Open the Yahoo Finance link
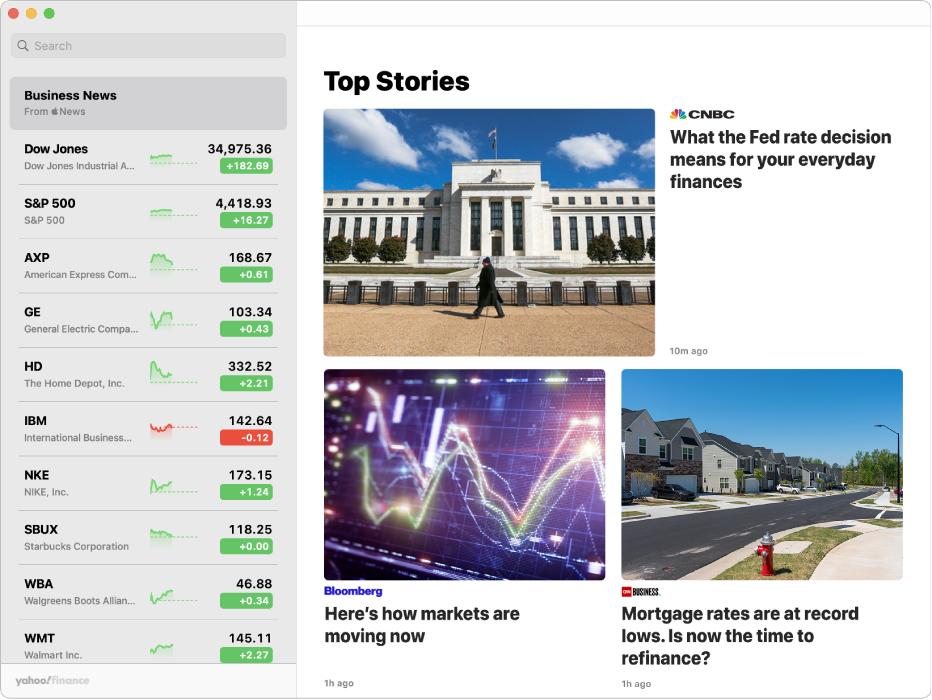Screen dimensions: 932x700 click(x=52, y=680)
